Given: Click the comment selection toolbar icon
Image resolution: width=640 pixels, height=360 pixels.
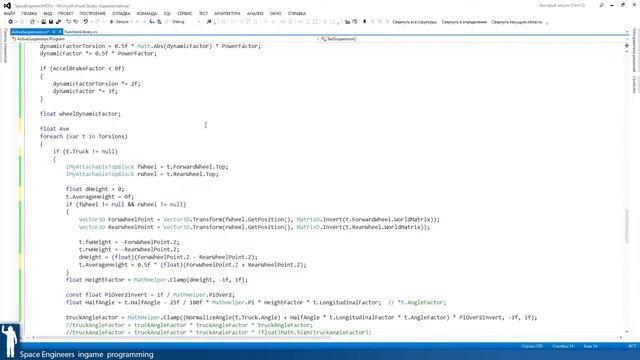Looking at the screenshot, I should tap(347, 22).
